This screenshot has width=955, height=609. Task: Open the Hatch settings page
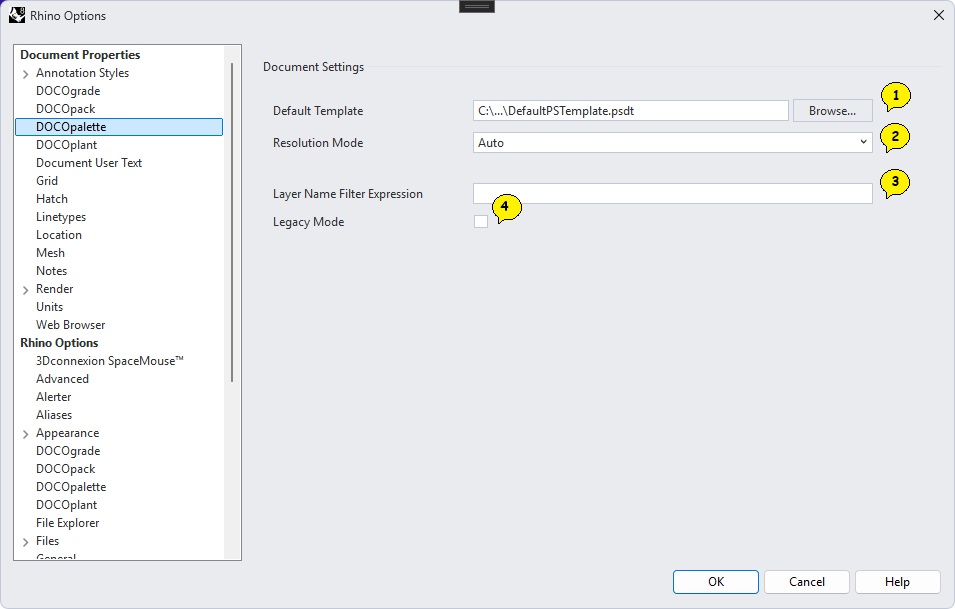tap(52, 199)
